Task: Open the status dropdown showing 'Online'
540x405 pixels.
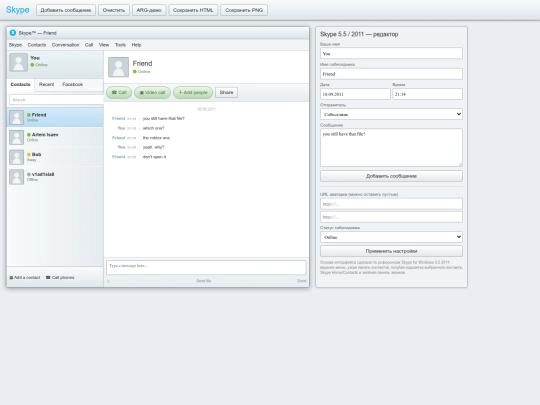Action: 391,237
